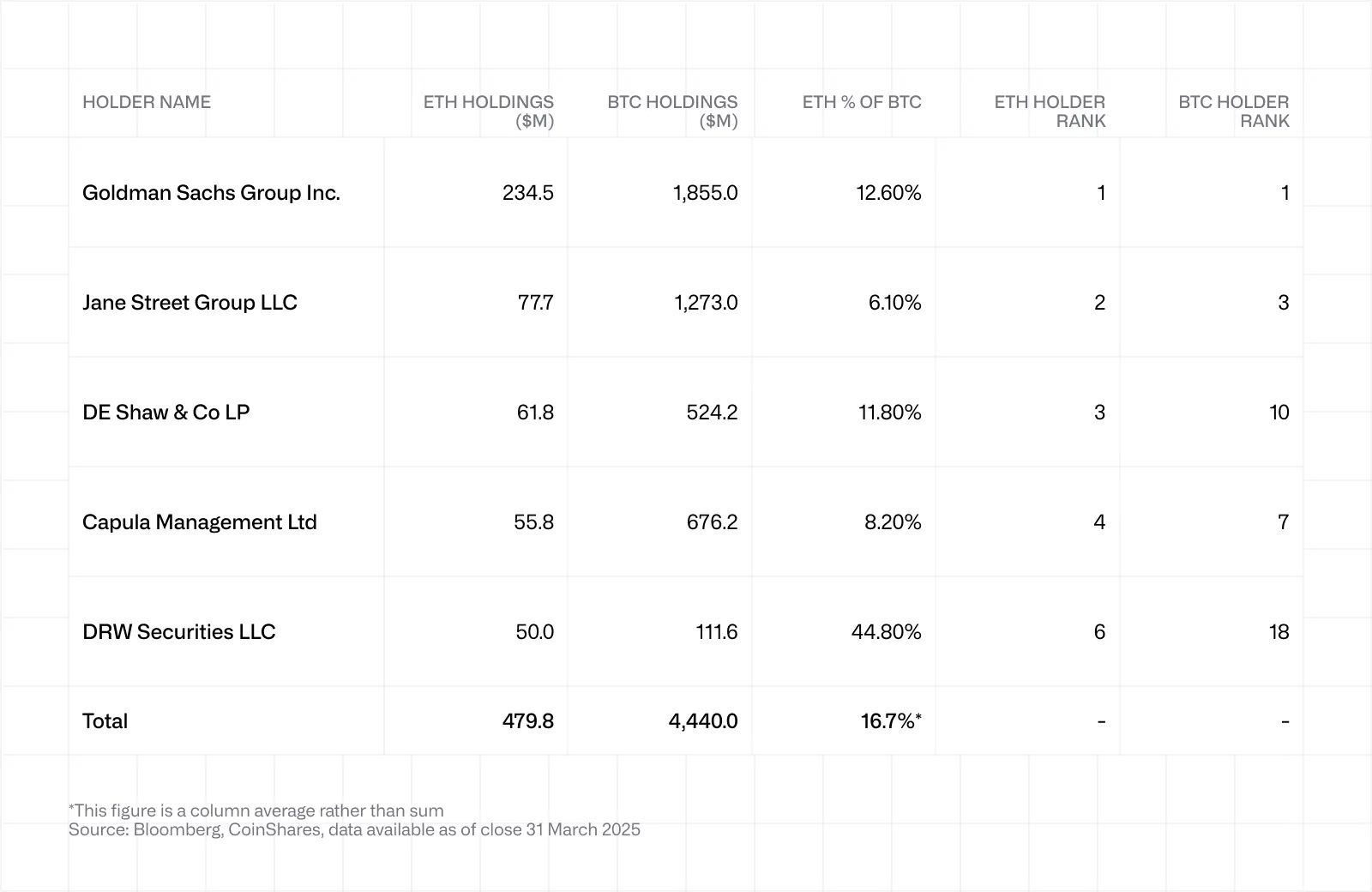The image size is (1372, 892).
Task: Click the column average footnote text
Action: click(256, 811)
